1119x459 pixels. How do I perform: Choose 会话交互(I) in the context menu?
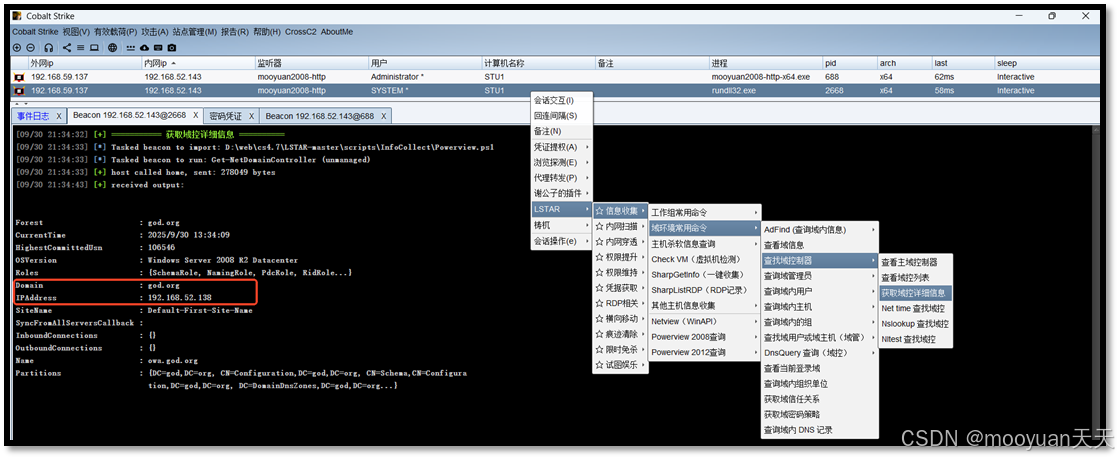coord(562,101)
